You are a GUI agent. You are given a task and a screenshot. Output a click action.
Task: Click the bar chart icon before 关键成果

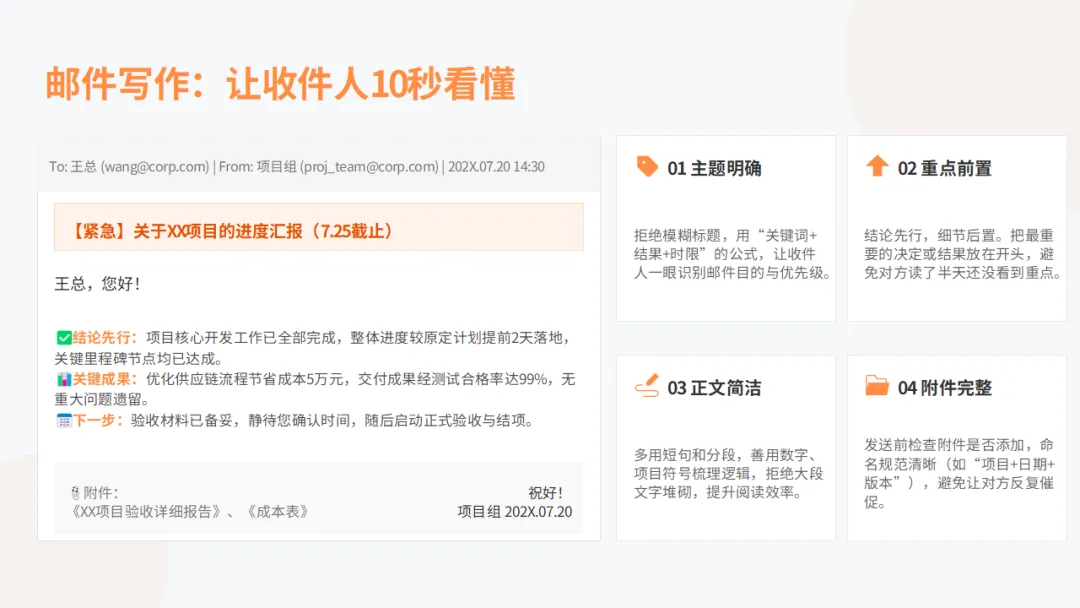[63, 379]
